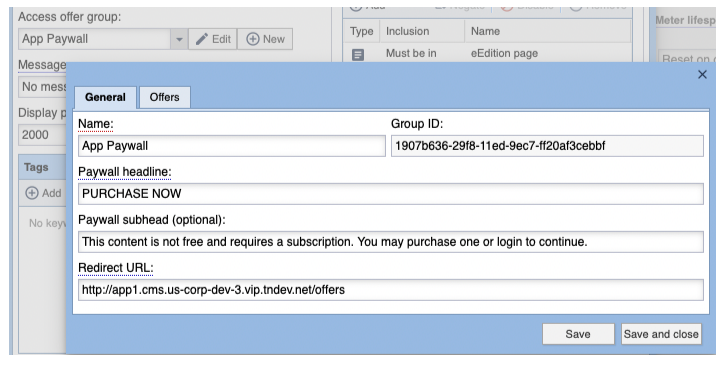Click Save and close

(661, 334)
